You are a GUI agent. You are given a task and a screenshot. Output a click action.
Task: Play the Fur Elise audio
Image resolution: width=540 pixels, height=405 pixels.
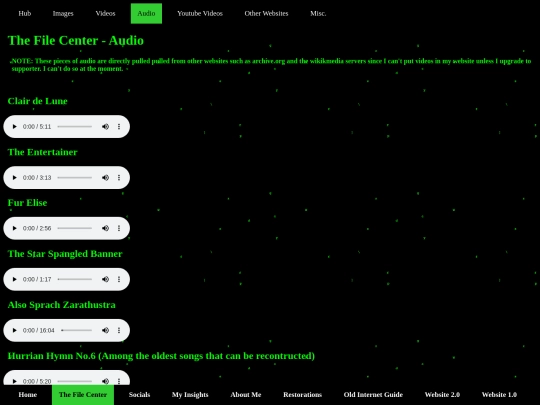point(14,228)
